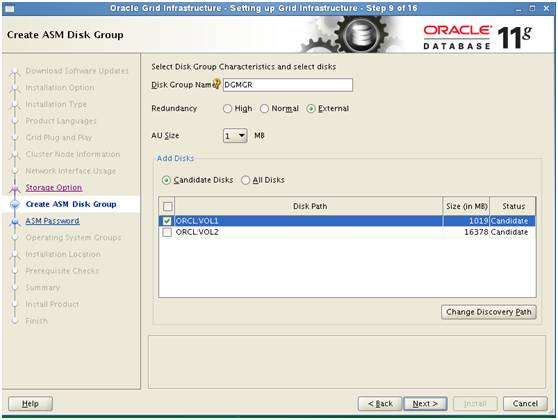Screen dimensions: 558x420
Task: Uncheck the ORCL:VOL1 disk checkbox
Action: tap(167, 221)
